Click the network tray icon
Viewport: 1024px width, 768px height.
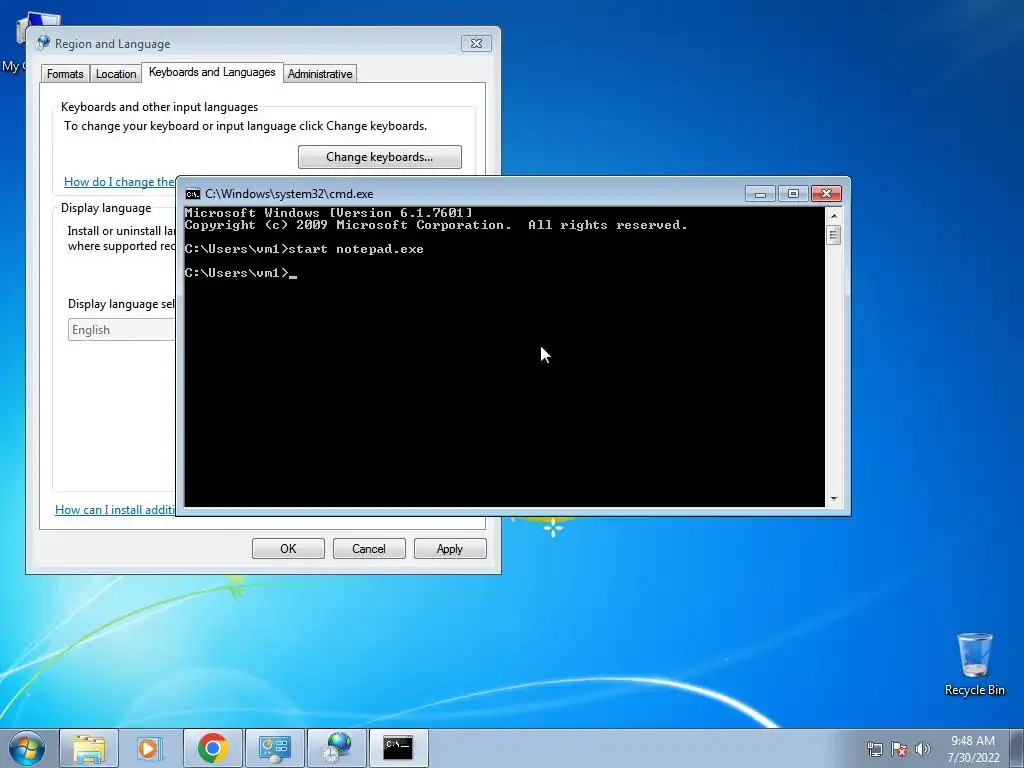[x=874, y=748]
